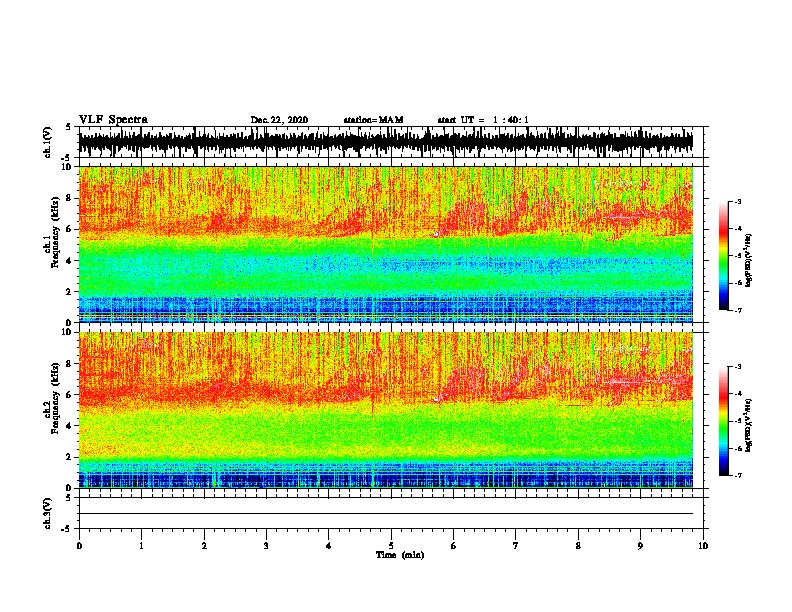Click the log(PSD) label beside ch.2 colorbar

pos(748,425)
